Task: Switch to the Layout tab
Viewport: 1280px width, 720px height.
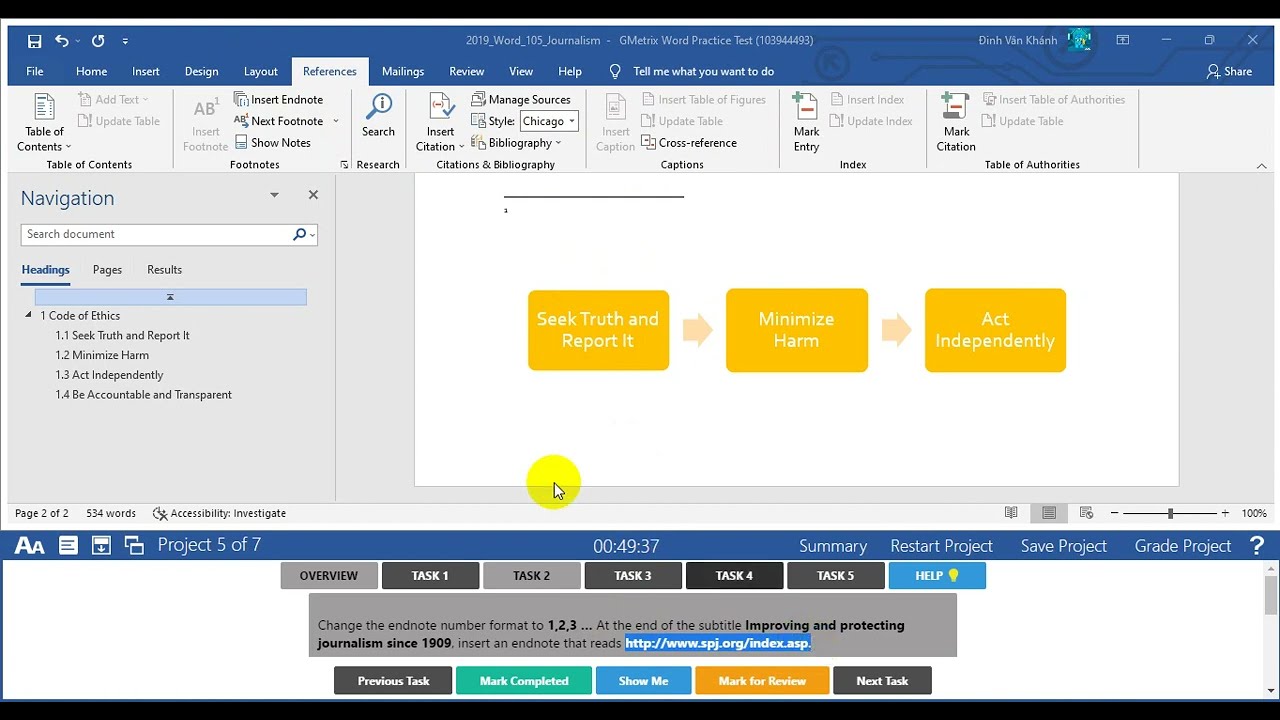Action: (261, 71)
